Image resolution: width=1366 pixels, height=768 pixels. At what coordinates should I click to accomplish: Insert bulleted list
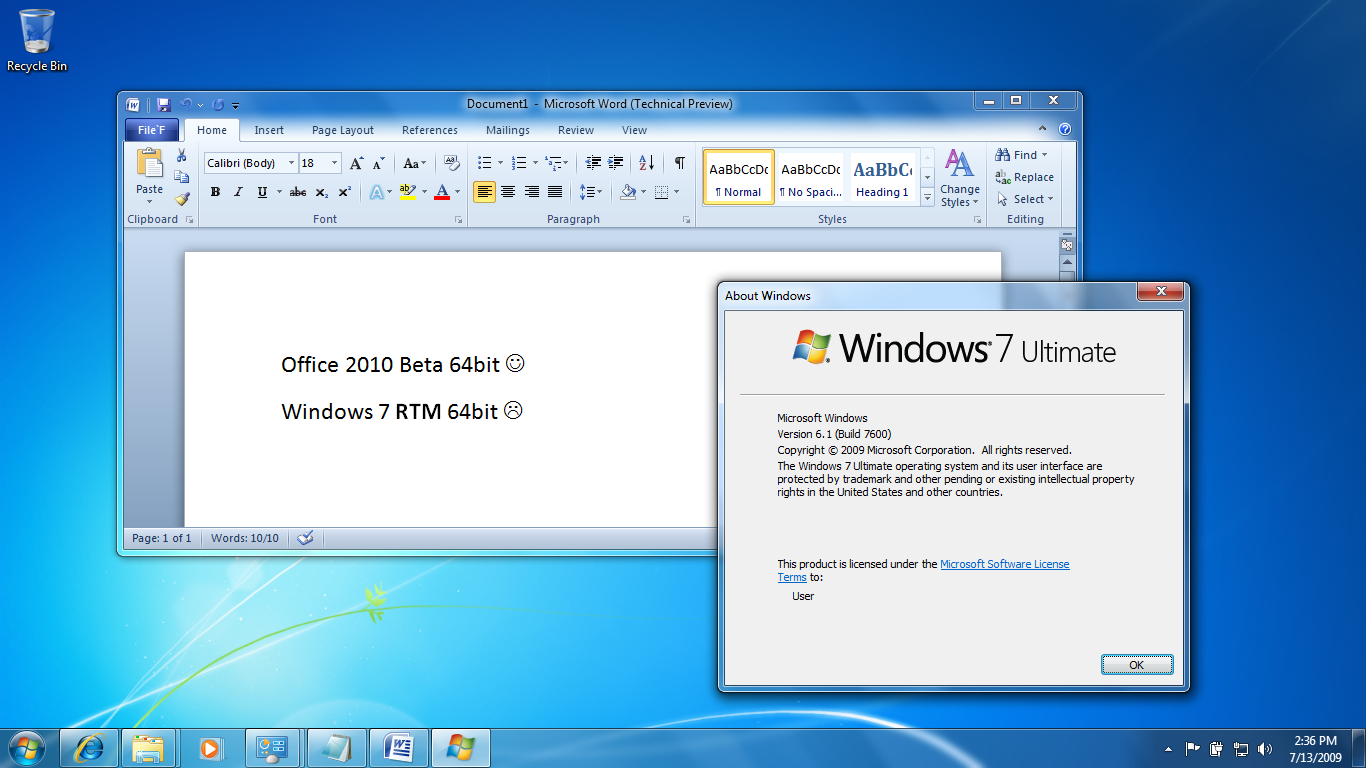(x=484, y=163)
